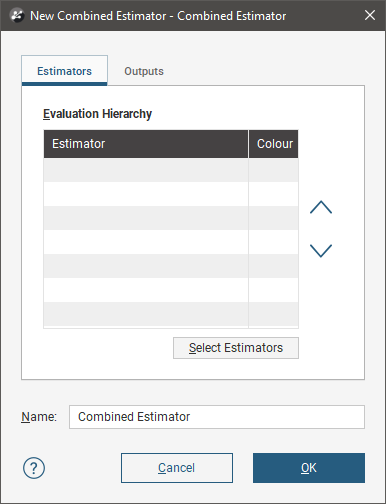Click the third estimator table row

click(171, 218)
